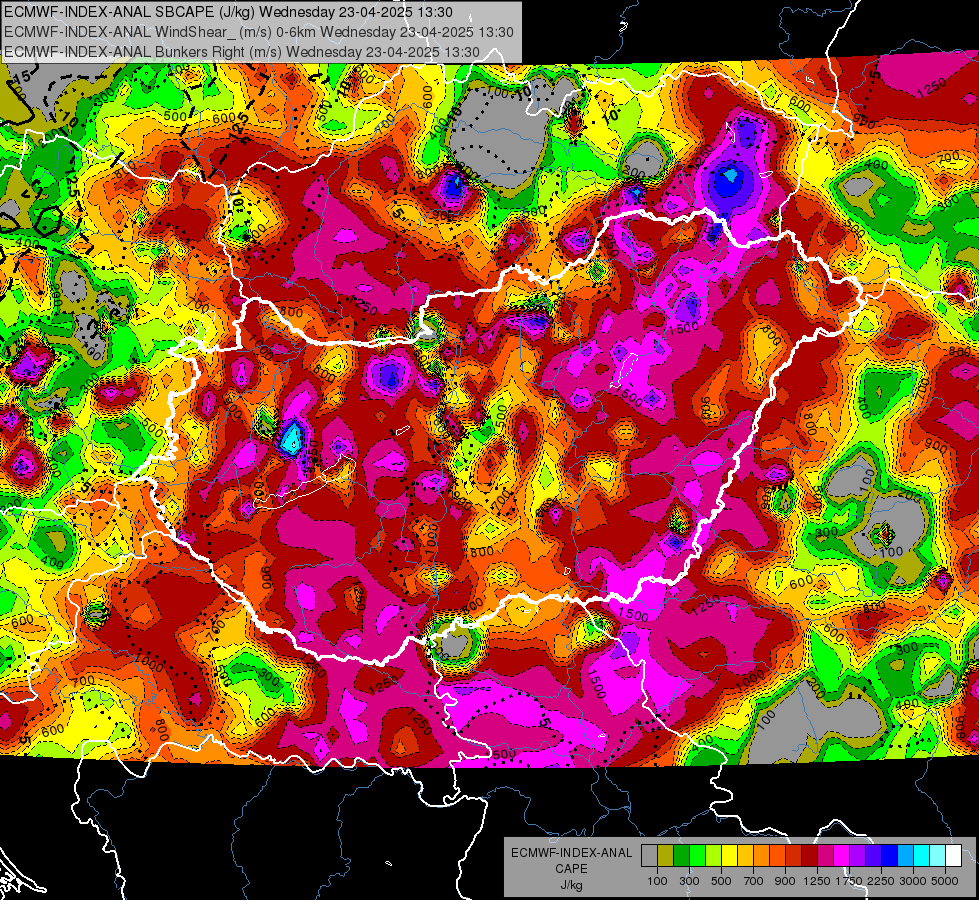Click the gray legend swatch below 100
The width and height of the screenshot is (979, 900).
pos(649,856)
